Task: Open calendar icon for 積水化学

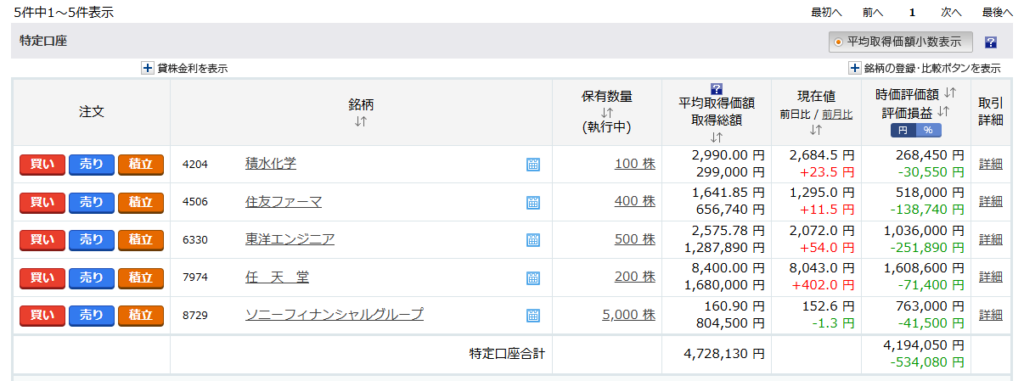Action: point(533,165)
